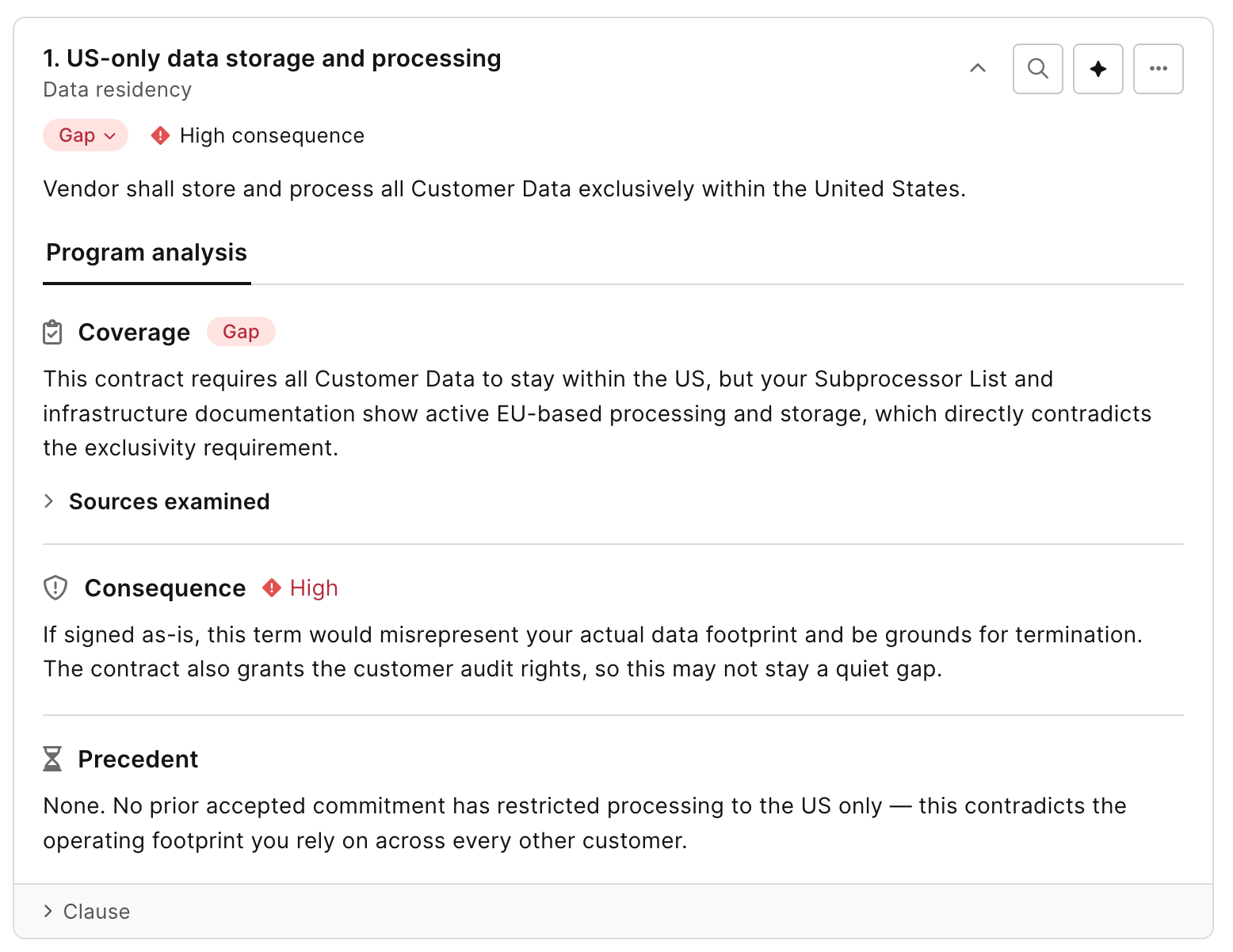1233x952 pixels.
Task: Click the magnifier search icon button
Action: (1037, 69)
